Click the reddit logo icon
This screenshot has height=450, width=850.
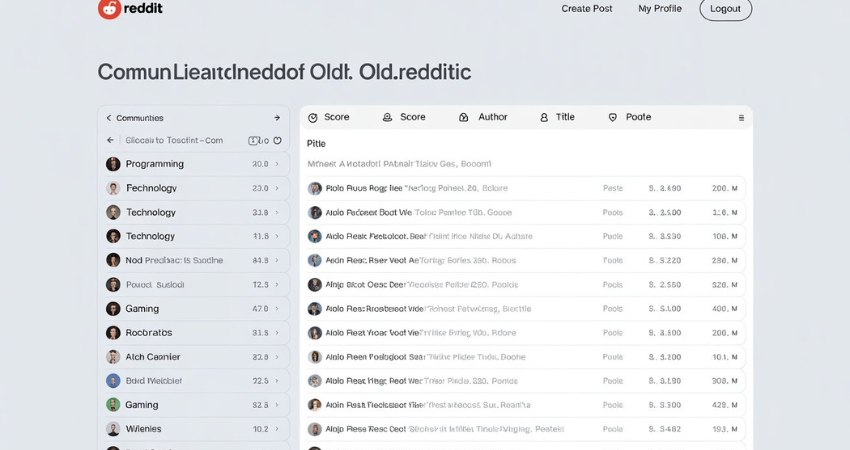click(109, 8)
